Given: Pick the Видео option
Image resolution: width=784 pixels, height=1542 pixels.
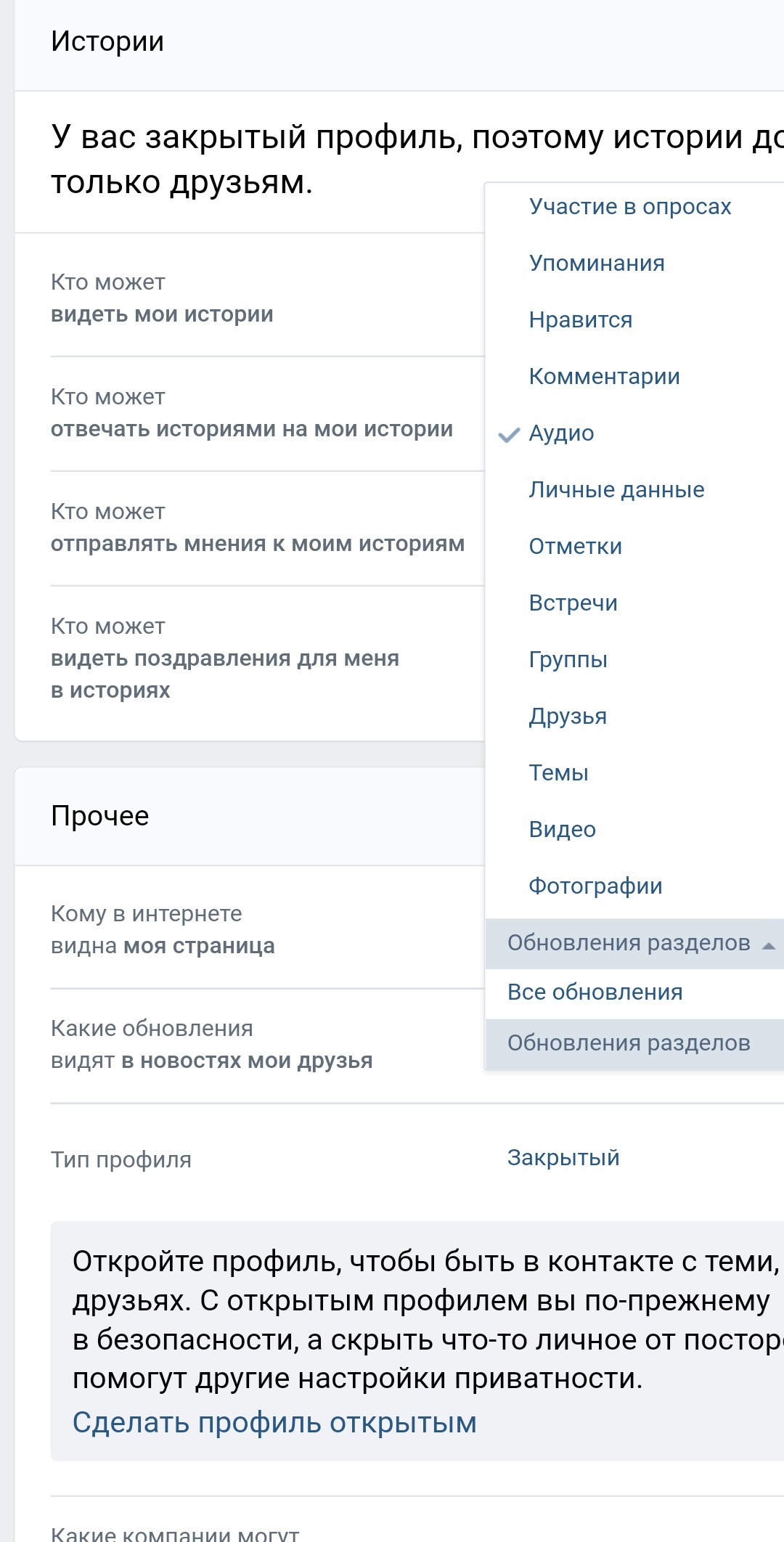Looking at the screenshot, I should [x=562, y=830].
